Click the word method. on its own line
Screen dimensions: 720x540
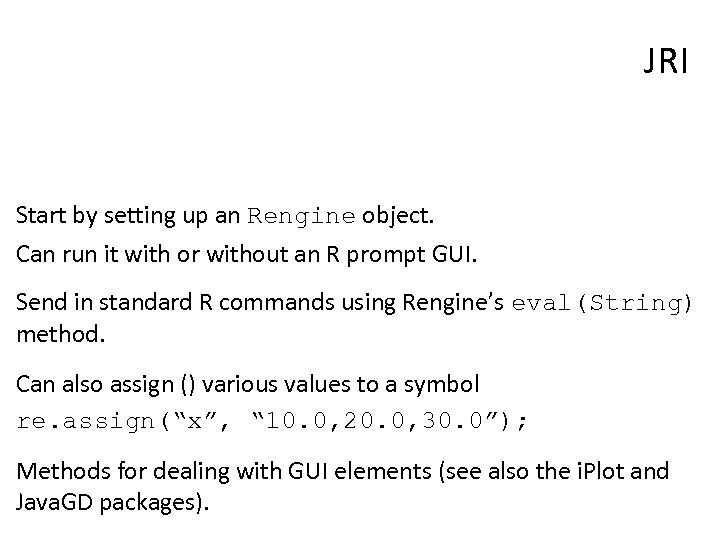coord(59,330)
